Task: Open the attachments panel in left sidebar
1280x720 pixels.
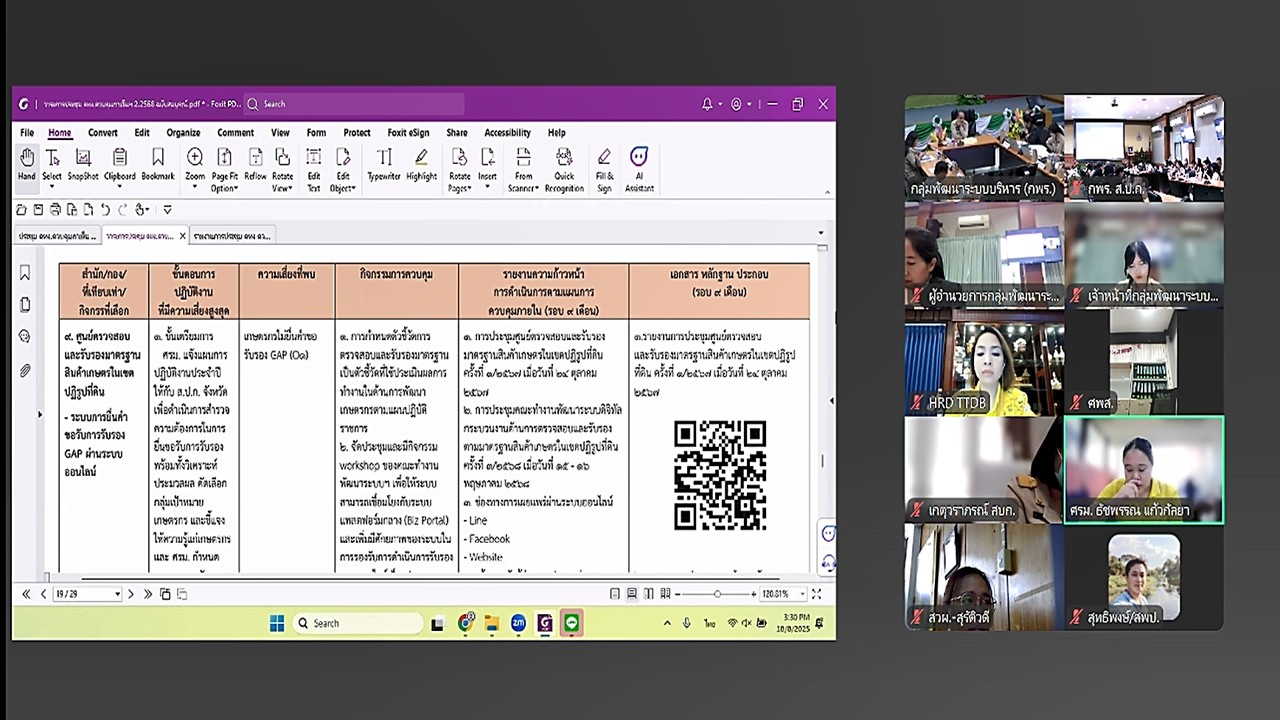Action: [25, 370]
